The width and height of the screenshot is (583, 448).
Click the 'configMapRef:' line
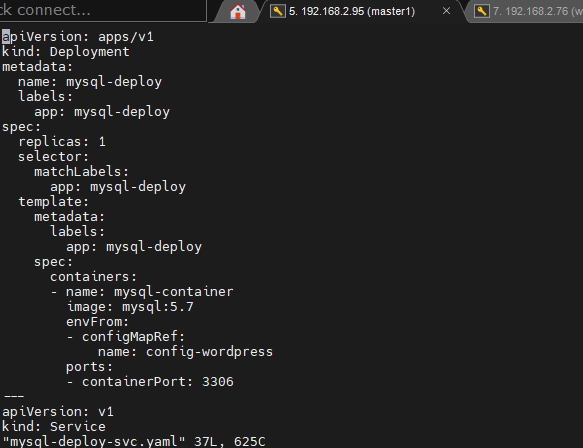pos(126,337)
